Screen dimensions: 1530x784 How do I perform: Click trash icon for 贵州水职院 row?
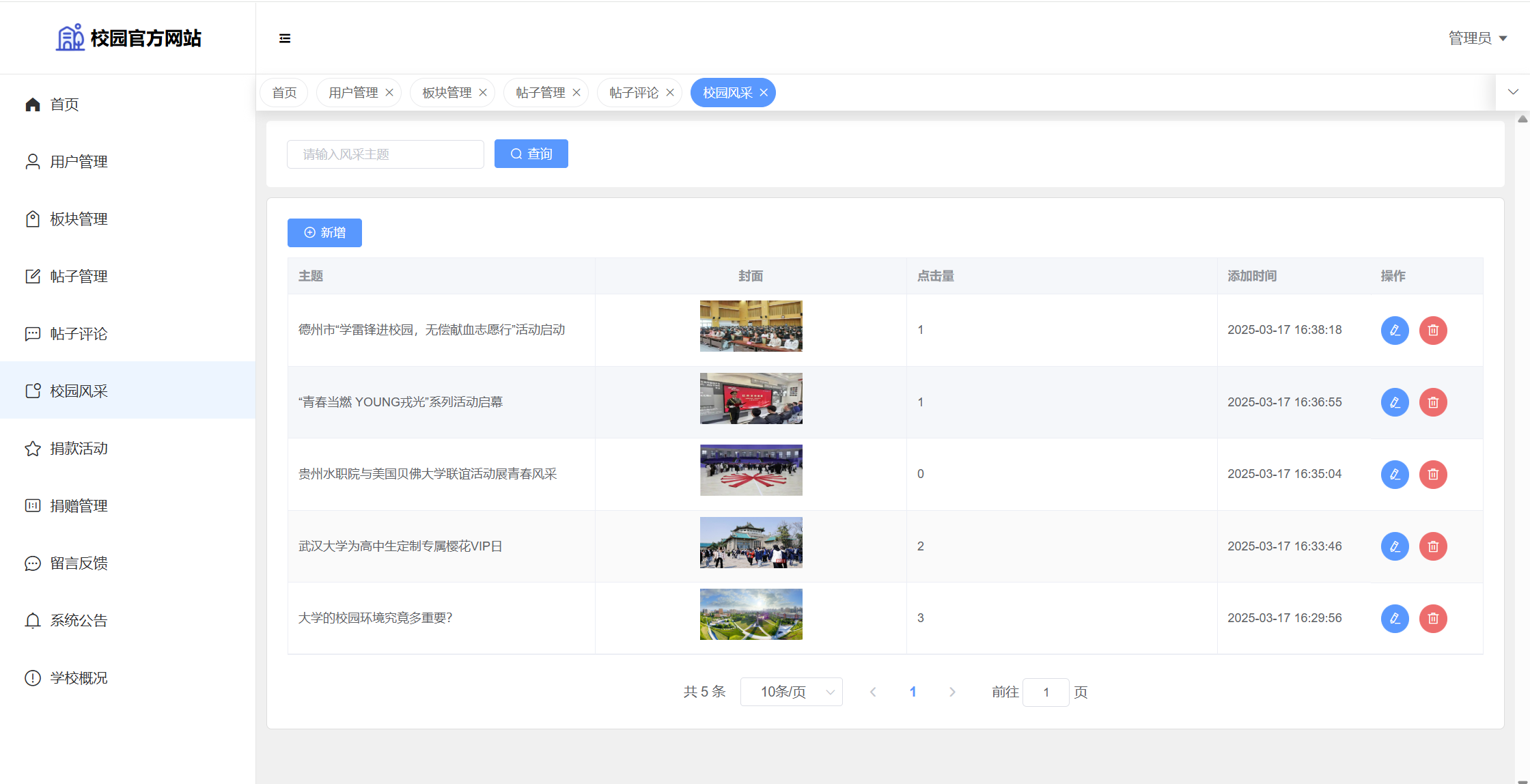[x=1433, y=474]
